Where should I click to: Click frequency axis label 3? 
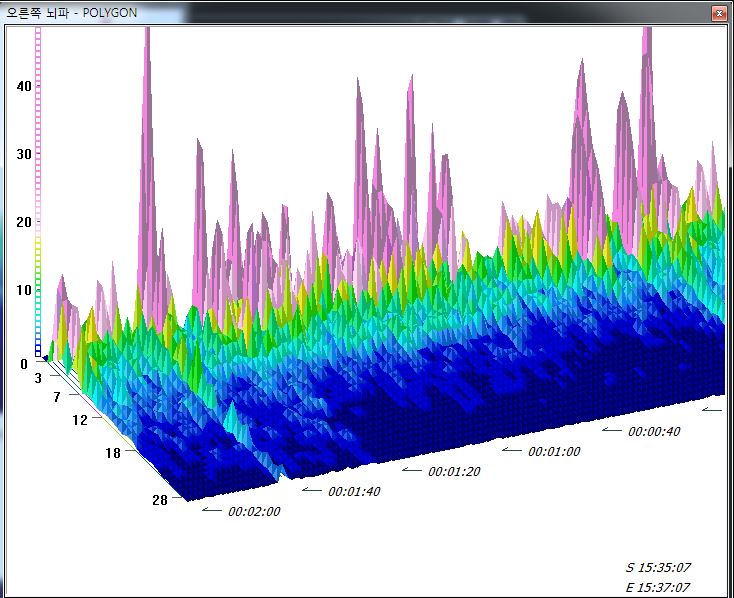[38, 377]
